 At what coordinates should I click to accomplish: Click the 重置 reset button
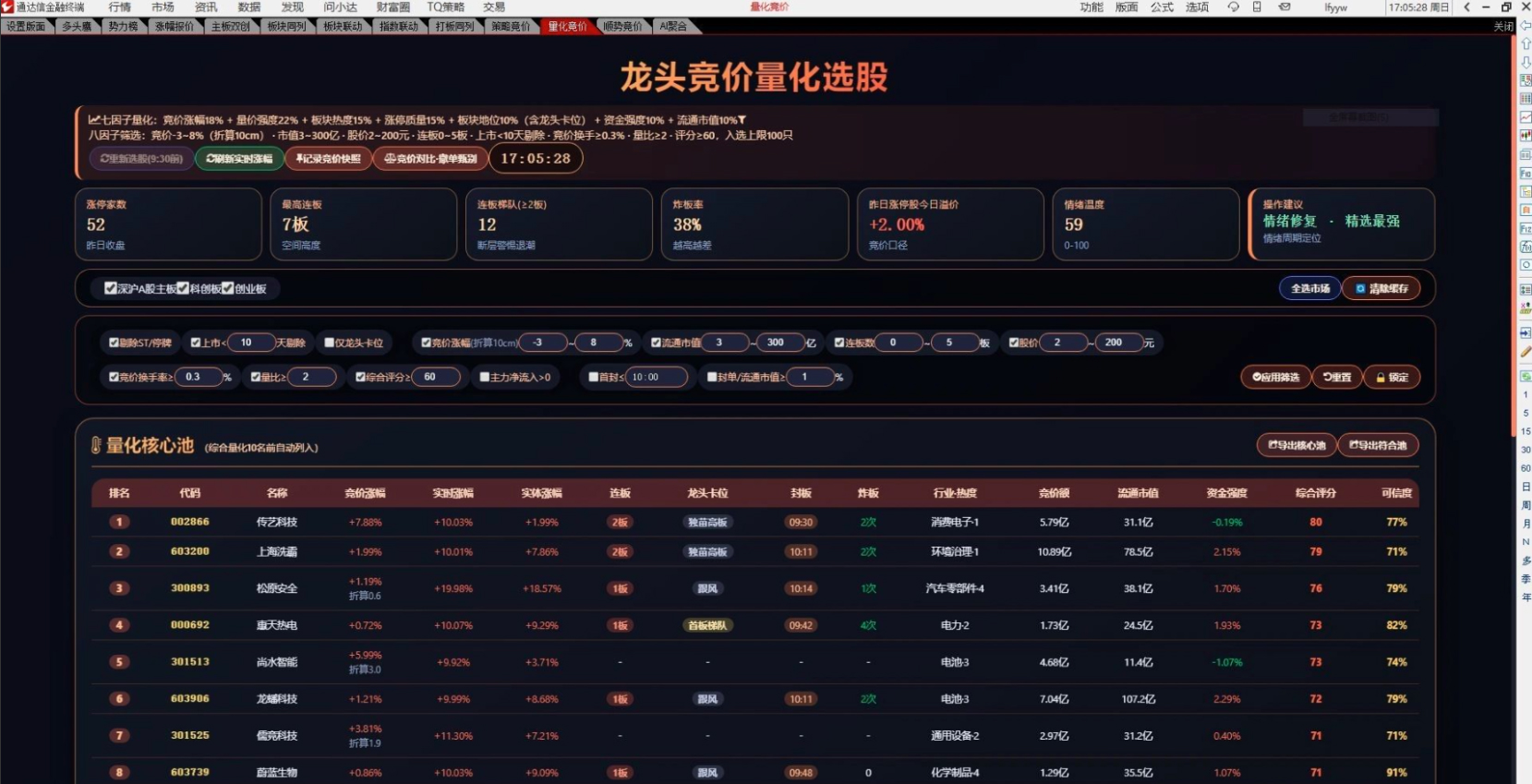pos(1337,377)
